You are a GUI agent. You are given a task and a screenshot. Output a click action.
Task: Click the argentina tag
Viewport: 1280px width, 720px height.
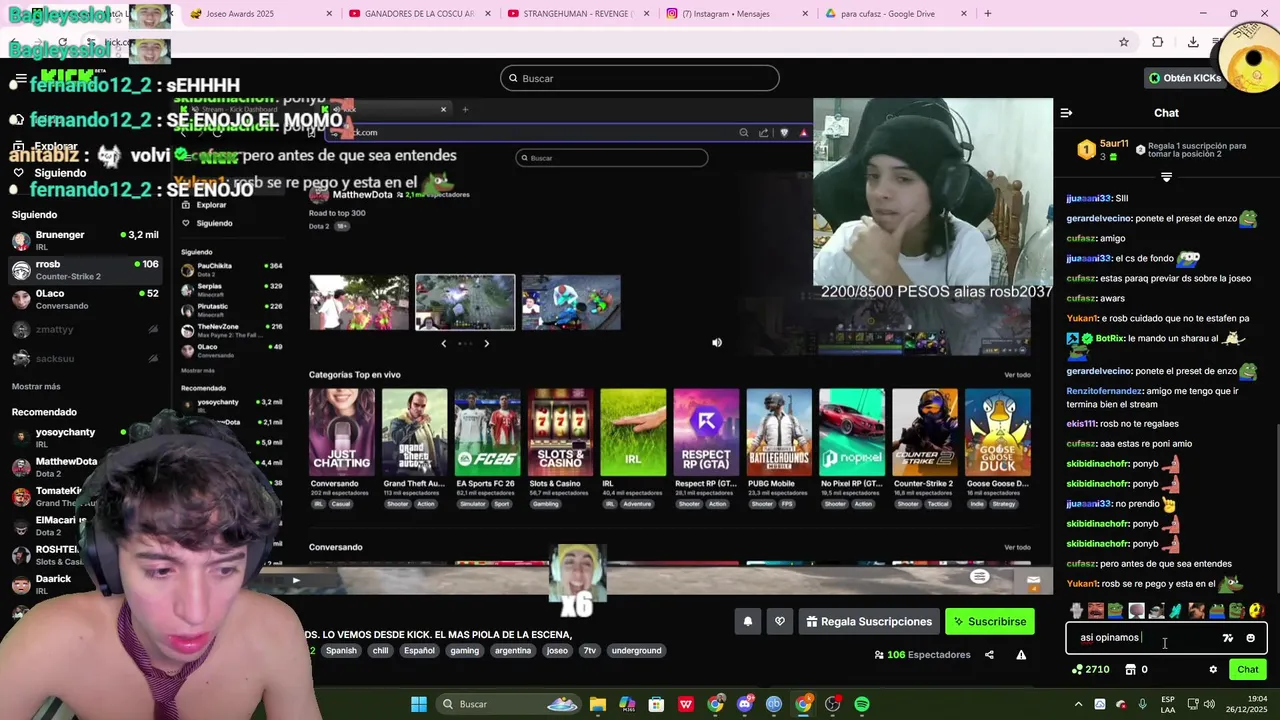tap(513, 651)
